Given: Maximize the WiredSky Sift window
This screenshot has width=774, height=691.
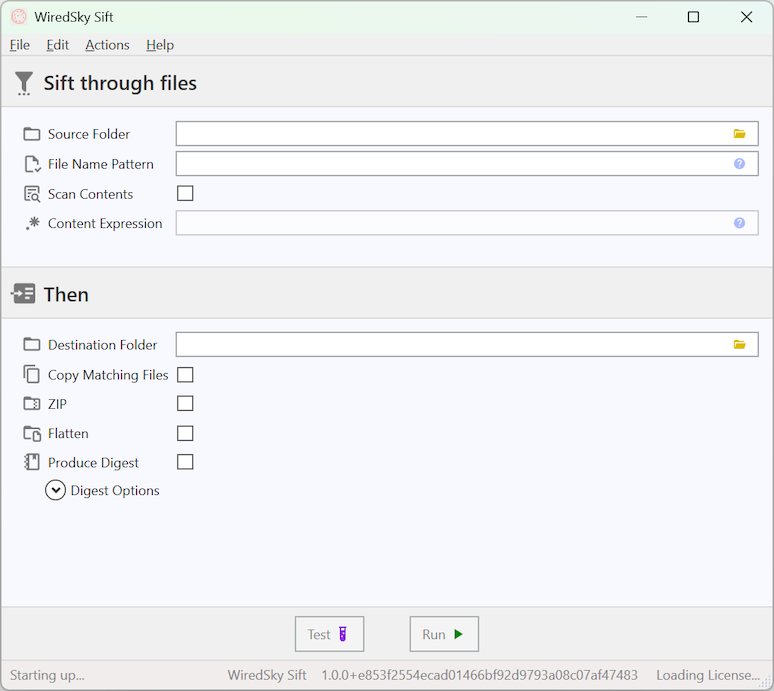Looking at the screenshot, I should coord(693,17).
